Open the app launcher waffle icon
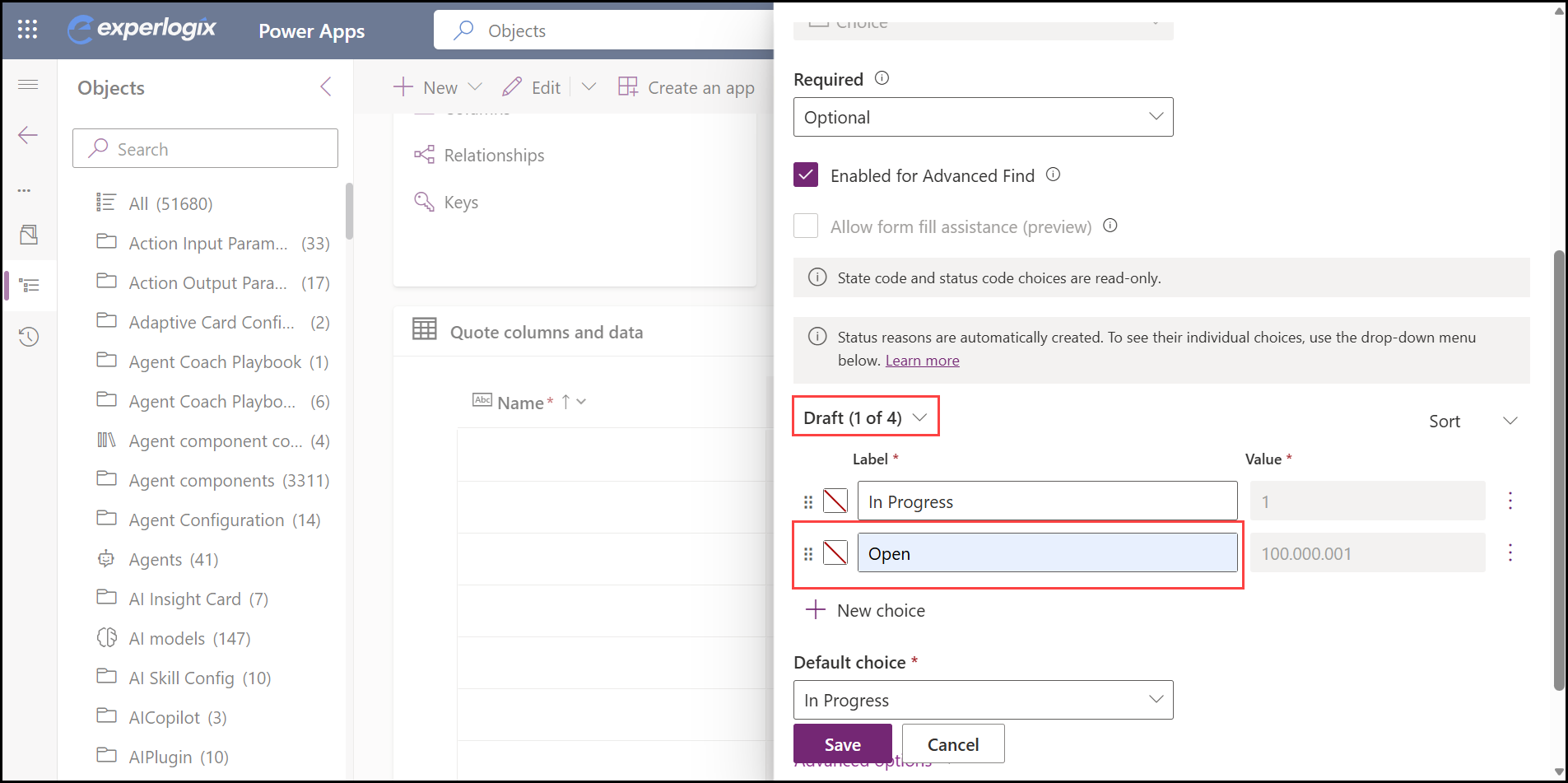 27,30
